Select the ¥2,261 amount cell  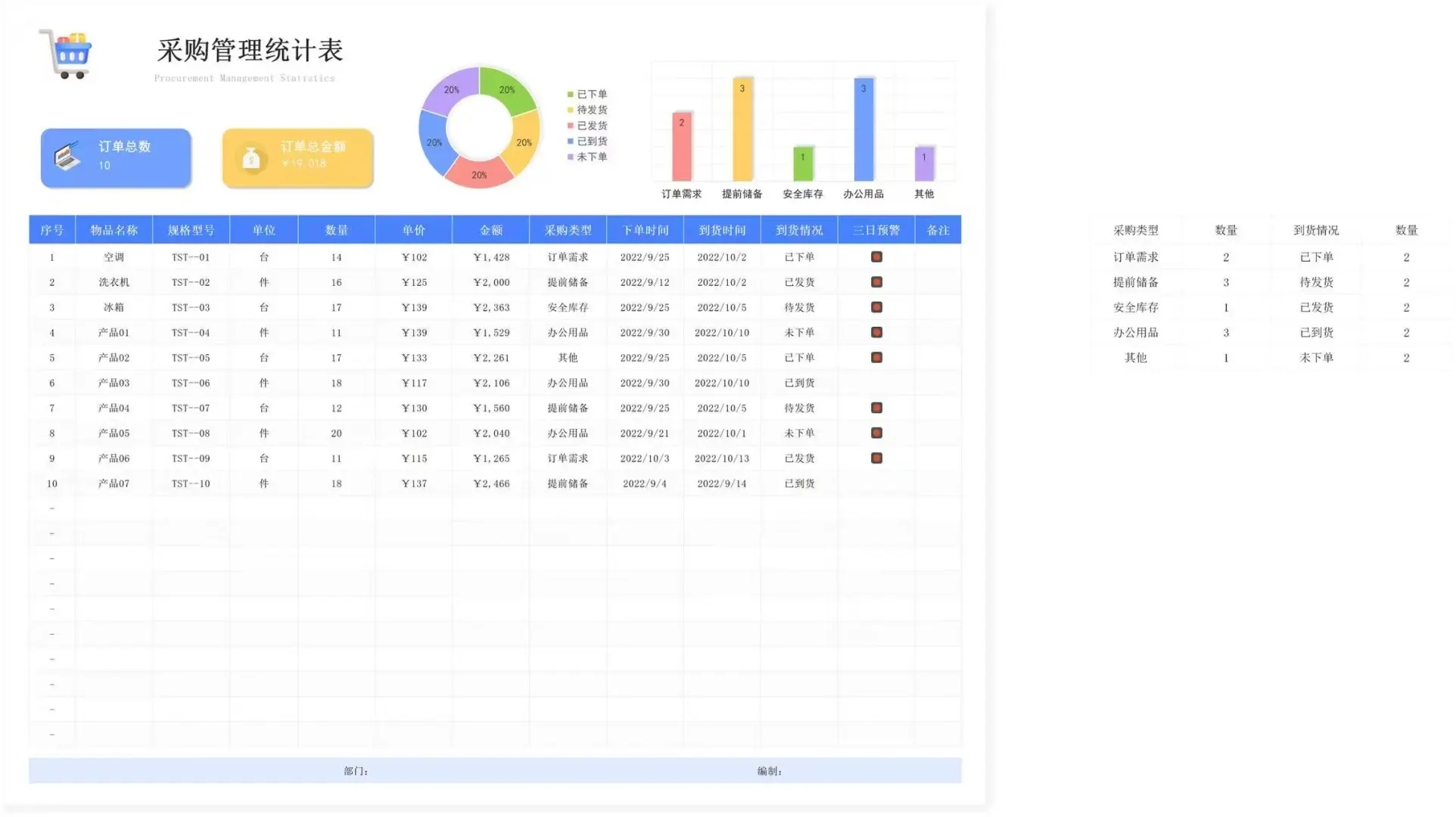pos(491,357)
